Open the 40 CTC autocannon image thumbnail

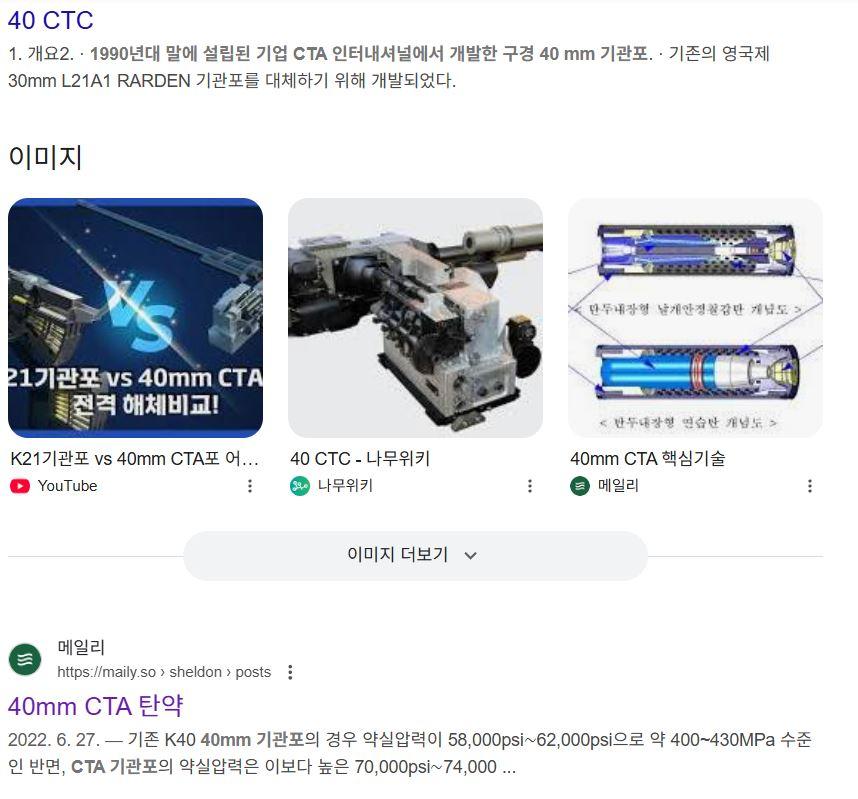point(415,318)
